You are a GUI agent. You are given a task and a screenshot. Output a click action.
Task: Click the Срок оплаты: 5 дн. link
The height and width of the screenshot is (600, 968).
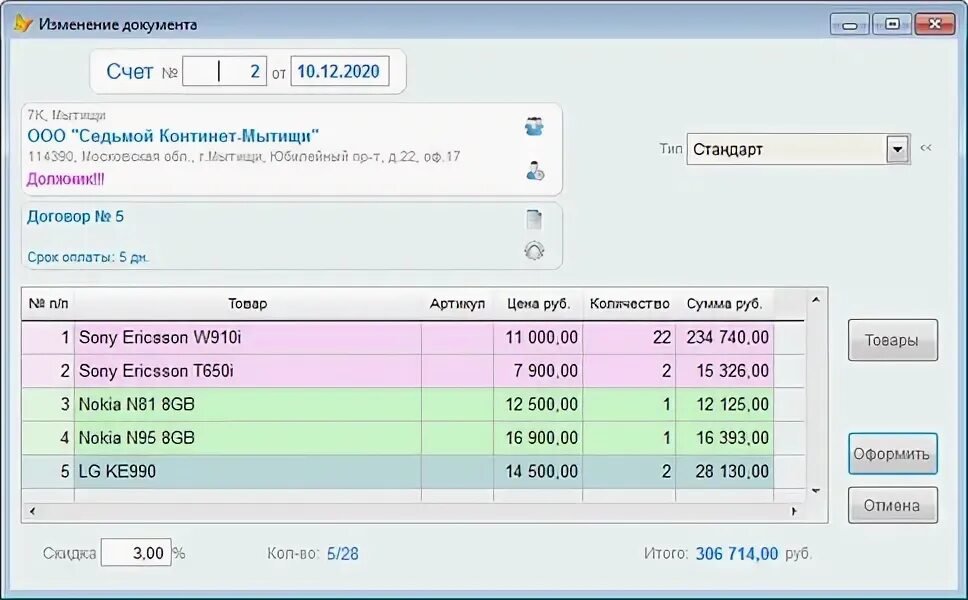point(88,257)
